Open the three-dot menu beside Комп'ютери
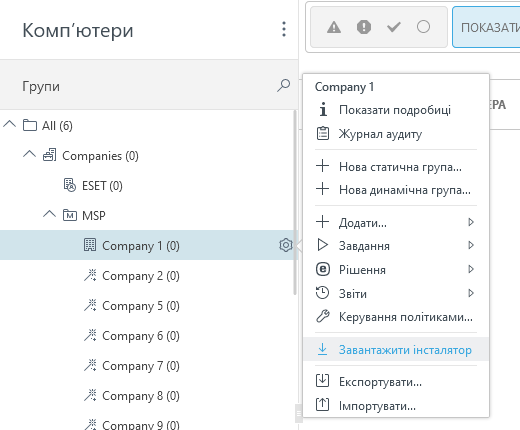 coord(284,29)
